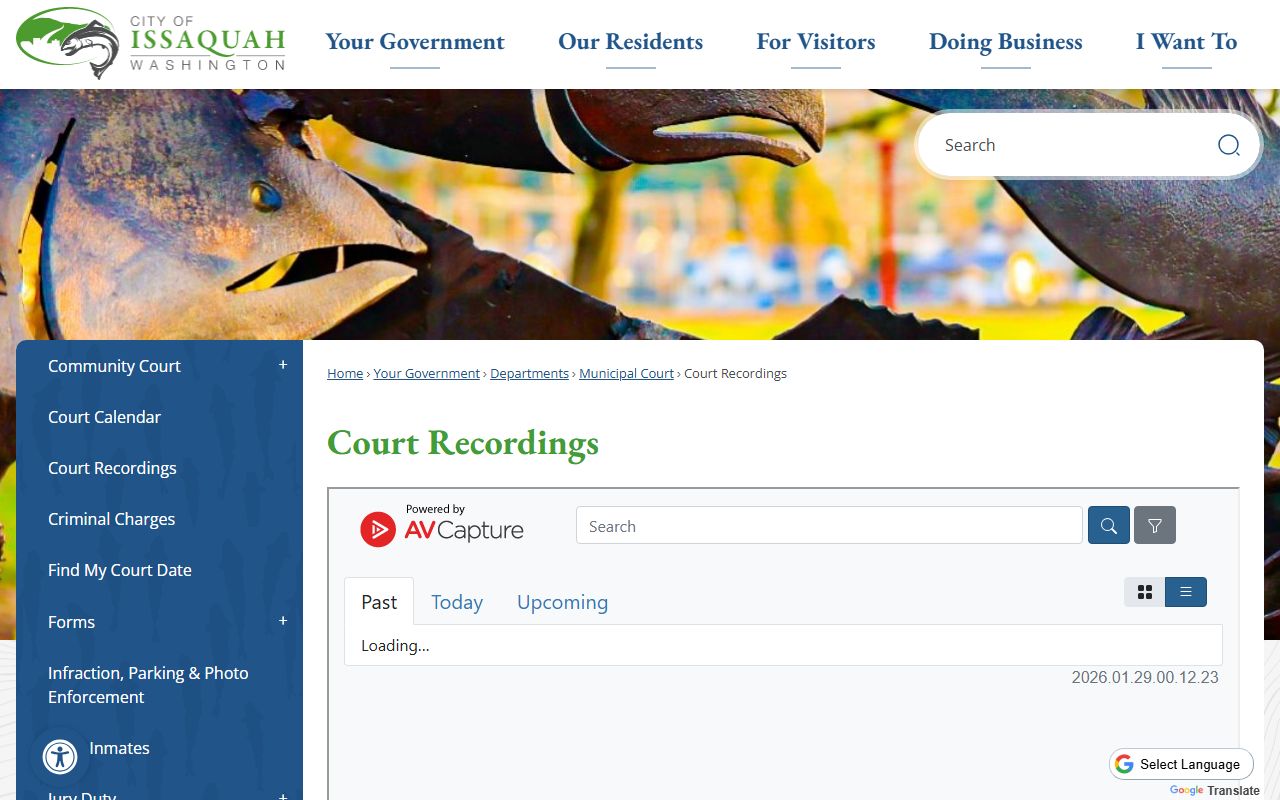
Task: Expand the Community Court submenu
Action: (283, 365)
